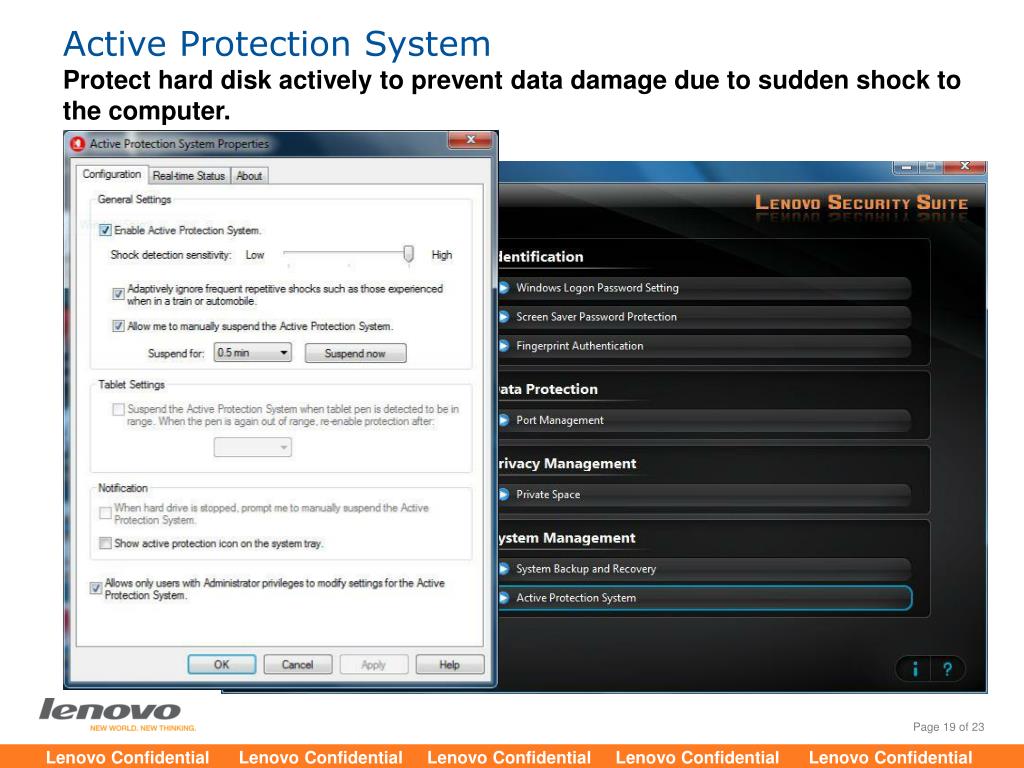Open Windows Logon Password Setting
1024x768 pixels.
[705, 288]
